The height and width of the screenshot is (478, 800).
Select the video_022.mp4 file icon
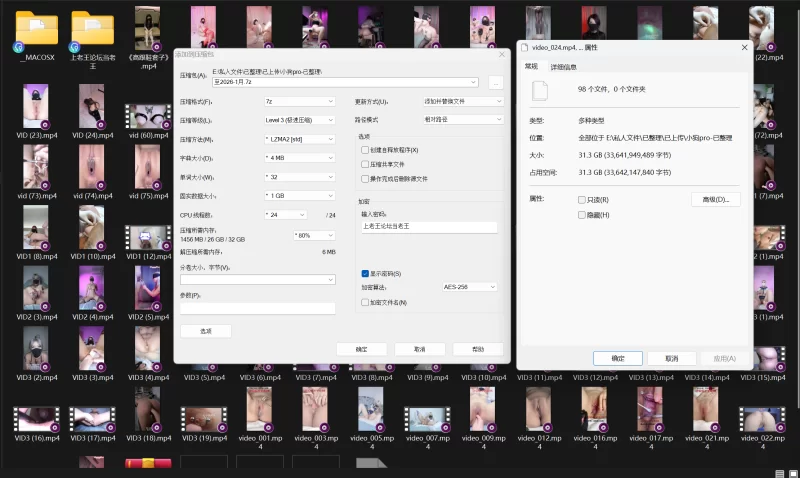[763, 419]
